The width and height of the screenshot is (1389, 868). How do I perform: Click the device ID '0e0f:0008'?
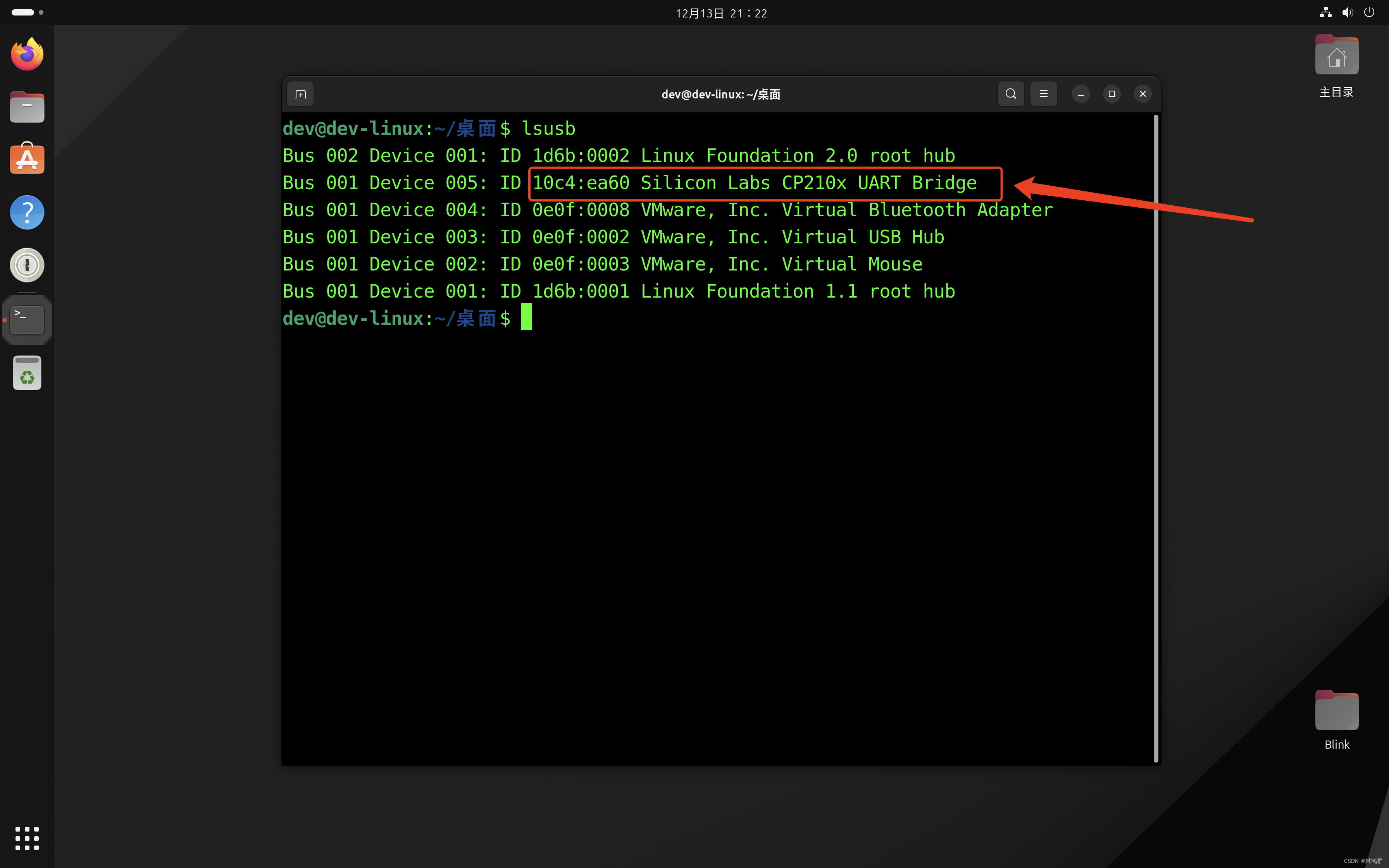(581, 210)
